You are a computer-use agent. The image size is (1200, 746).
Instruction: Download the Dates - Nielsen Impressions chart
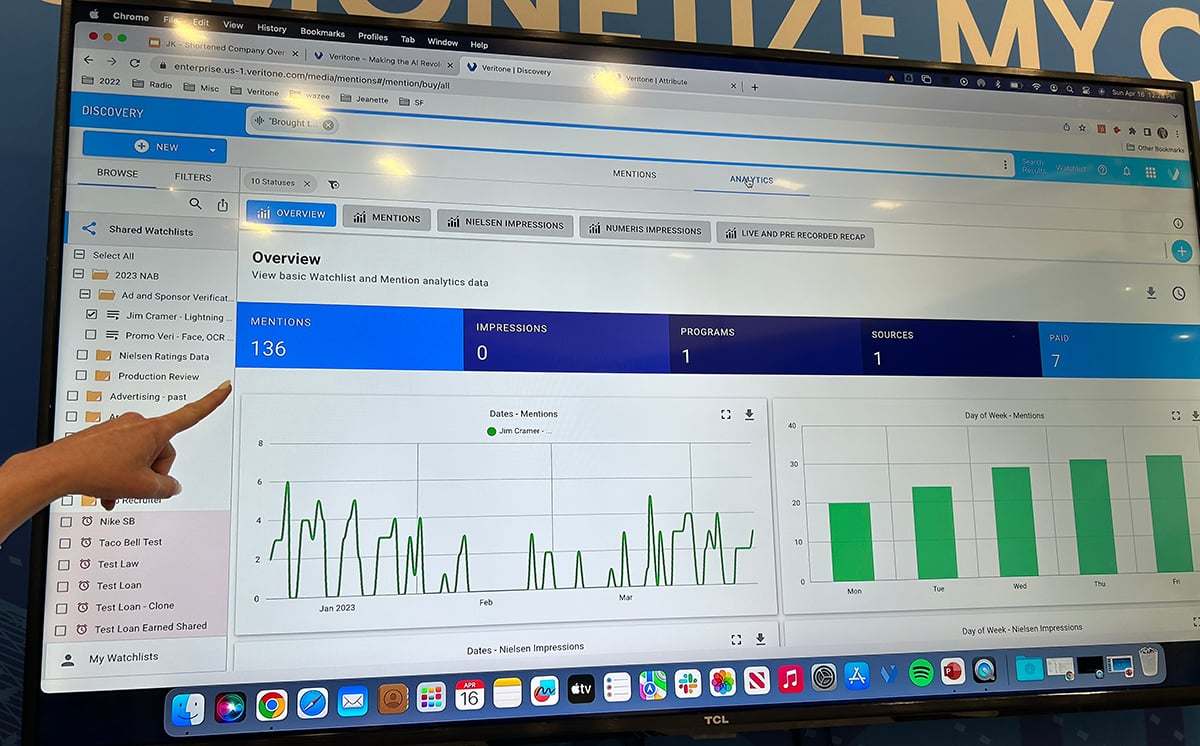point(760,638)
